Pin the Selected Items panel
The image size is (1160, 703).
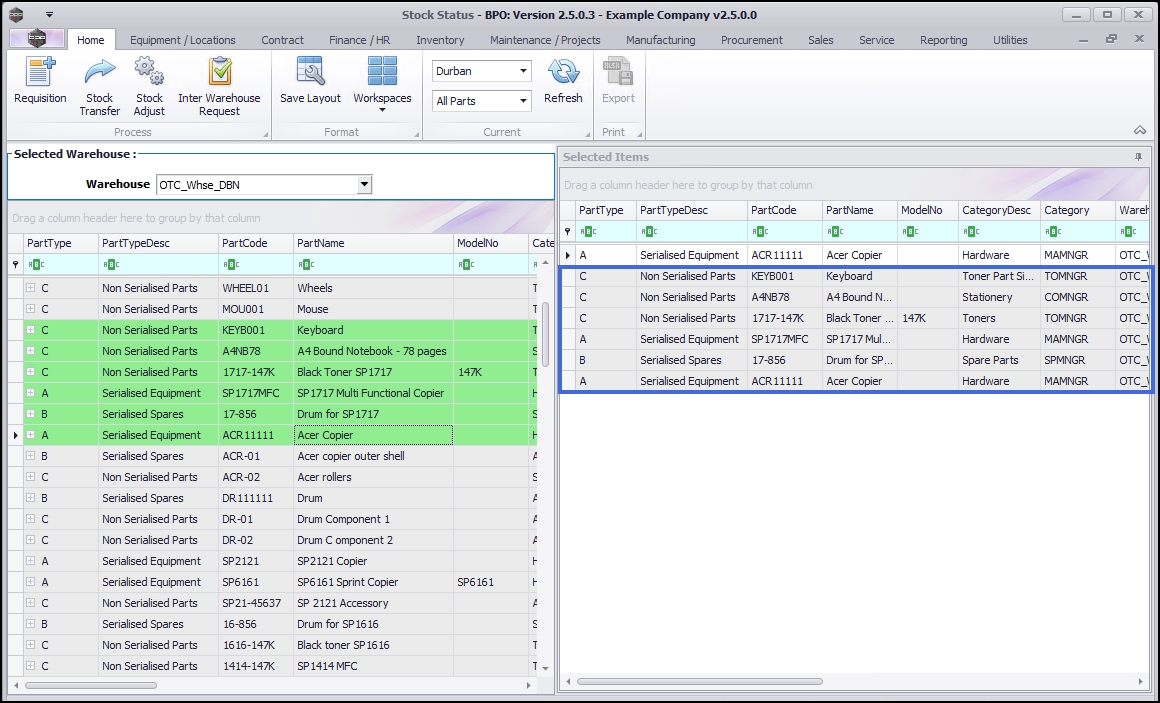pos(1138,157)
